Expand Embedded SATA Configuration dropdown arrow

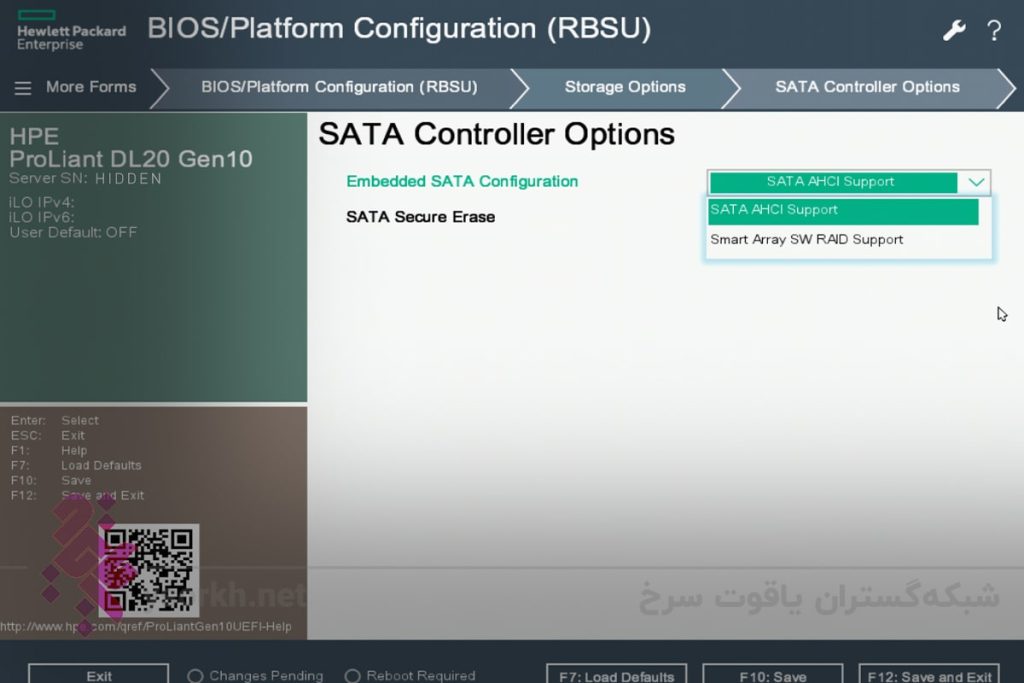click(976, 182)
